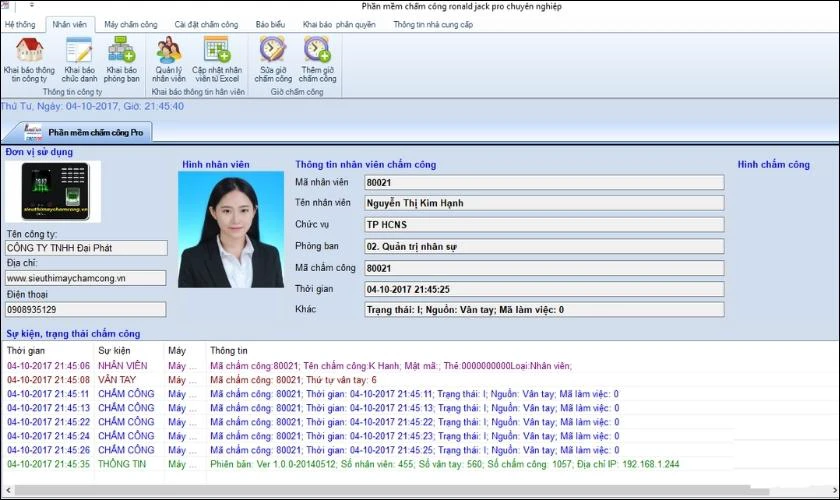Click the Phòng ban field

(544, 247)
